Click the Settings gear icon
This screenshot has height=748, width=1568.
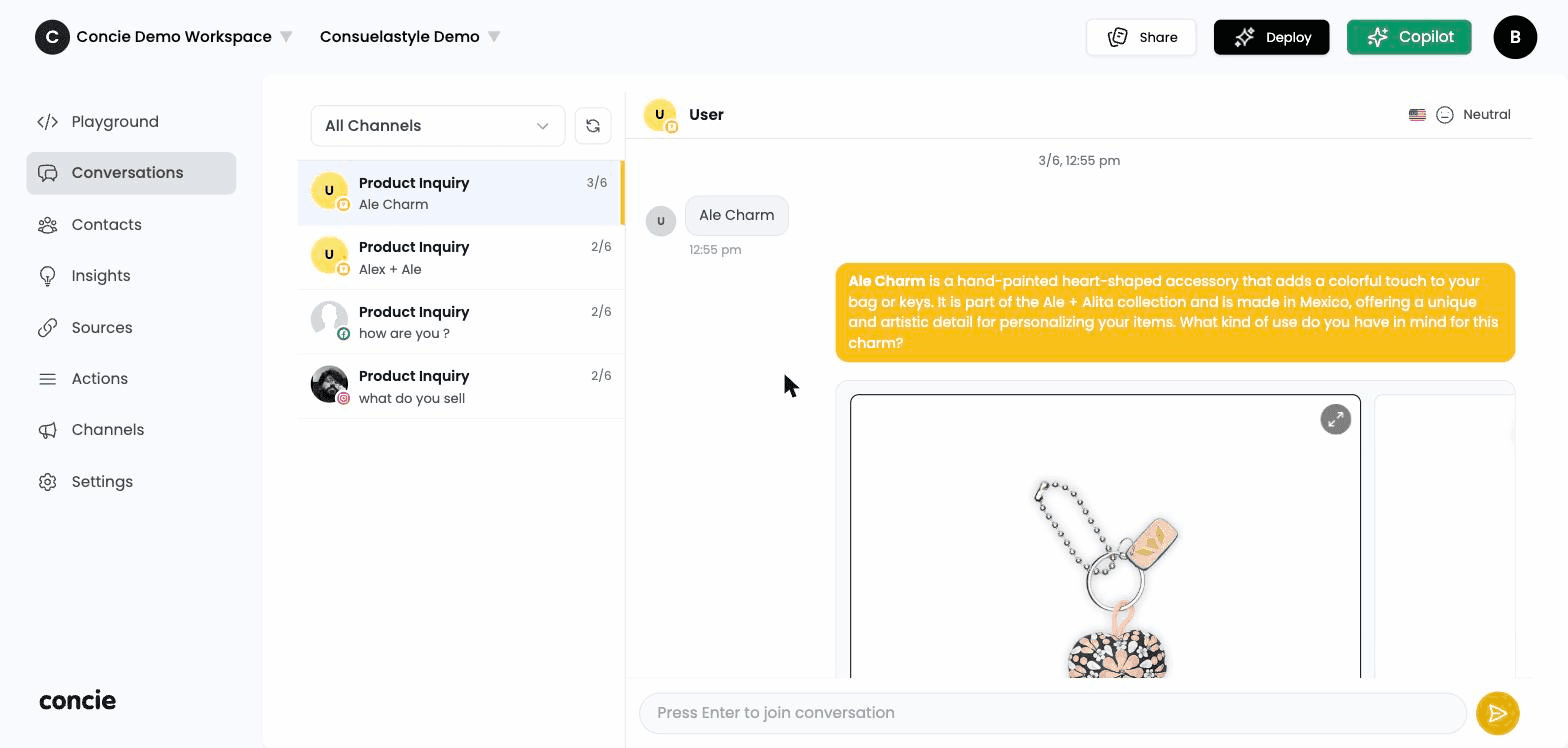click(47, 482)
